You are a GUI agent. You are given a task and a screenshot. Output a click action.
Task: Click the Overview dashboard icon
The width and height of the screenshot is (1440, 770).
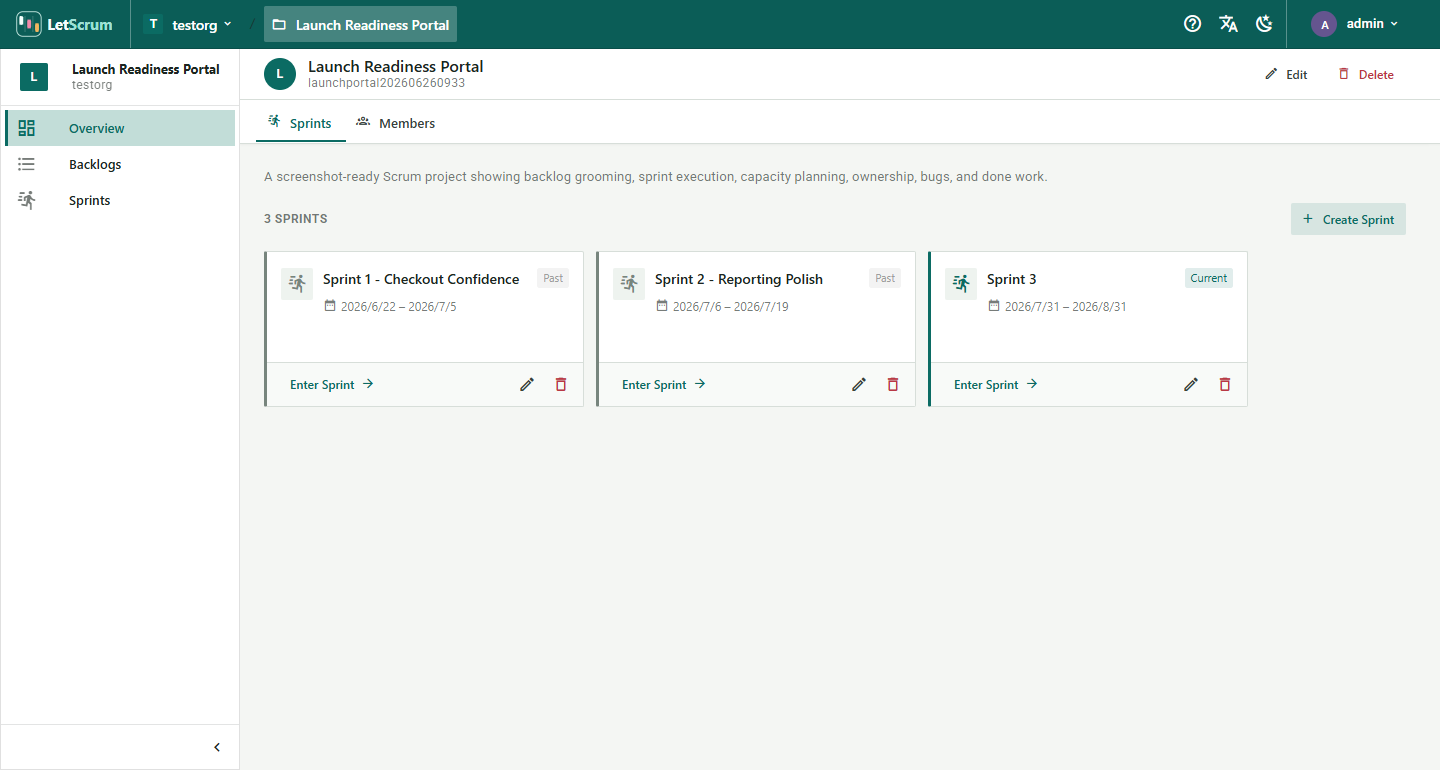tap(27, 128)
